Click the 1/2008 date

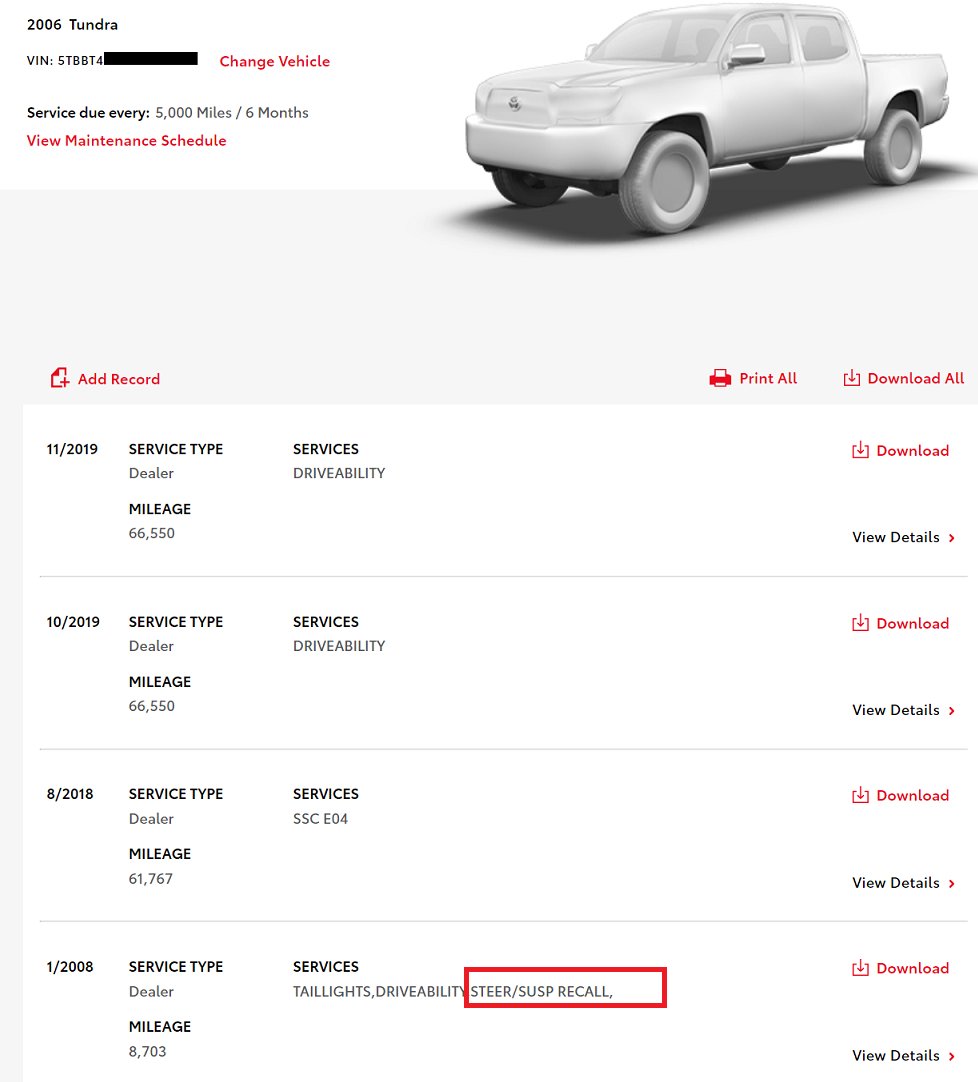(x=70, y=967)
